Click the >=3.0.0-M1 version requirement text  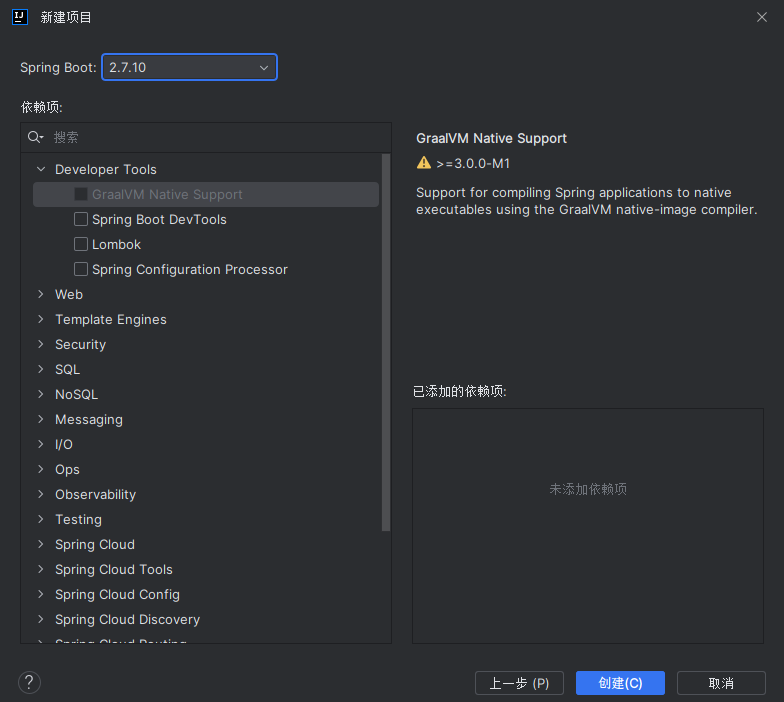(473, 164)
